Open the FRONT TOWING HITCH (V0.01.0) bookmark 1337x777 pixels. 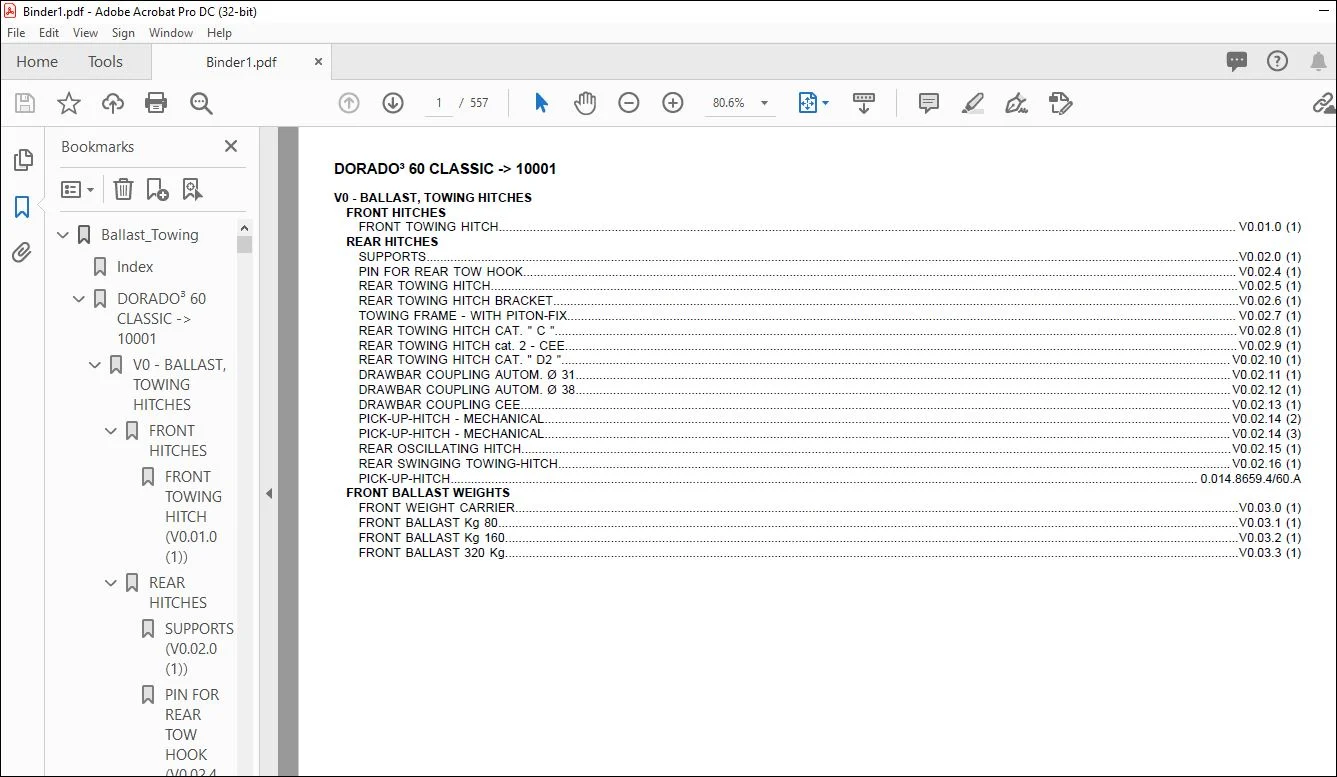pos(191,517)
